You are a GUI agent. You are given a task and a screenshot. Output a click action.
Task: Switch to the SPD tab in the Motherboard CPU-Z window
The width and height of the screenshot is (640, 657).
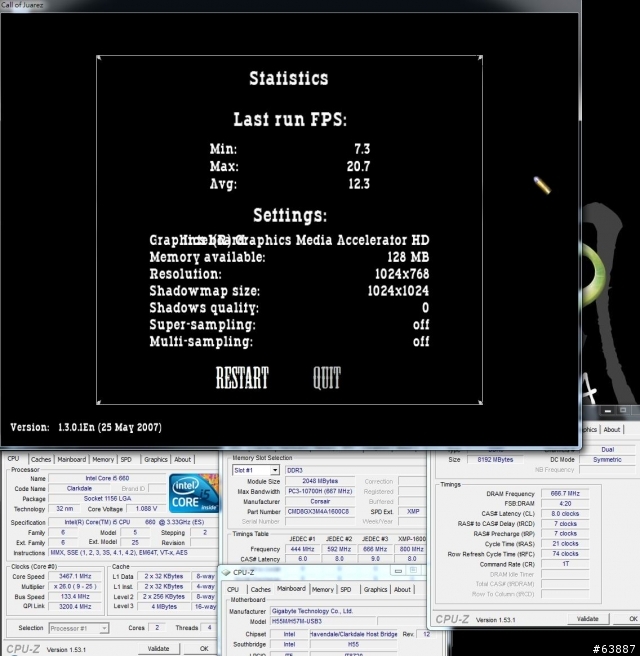click(346, 590)
